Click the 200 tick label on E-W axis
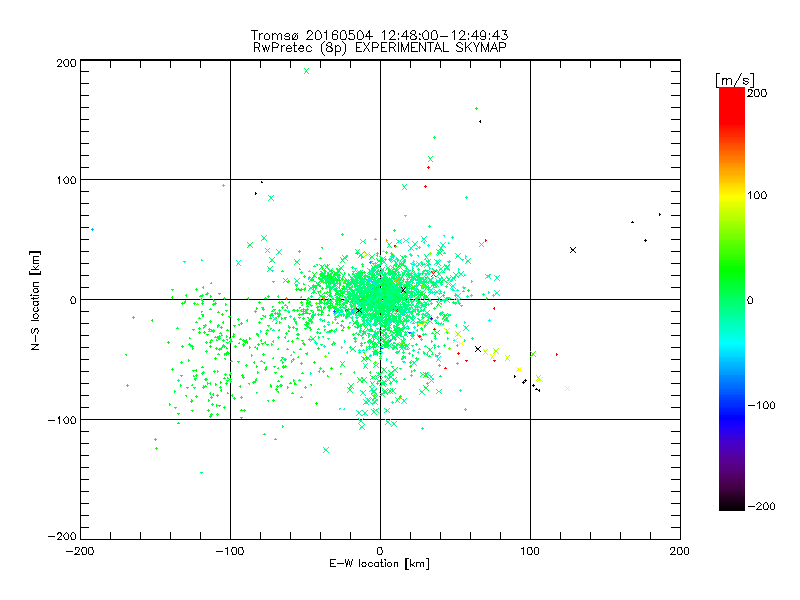 [x=680, y=551]
